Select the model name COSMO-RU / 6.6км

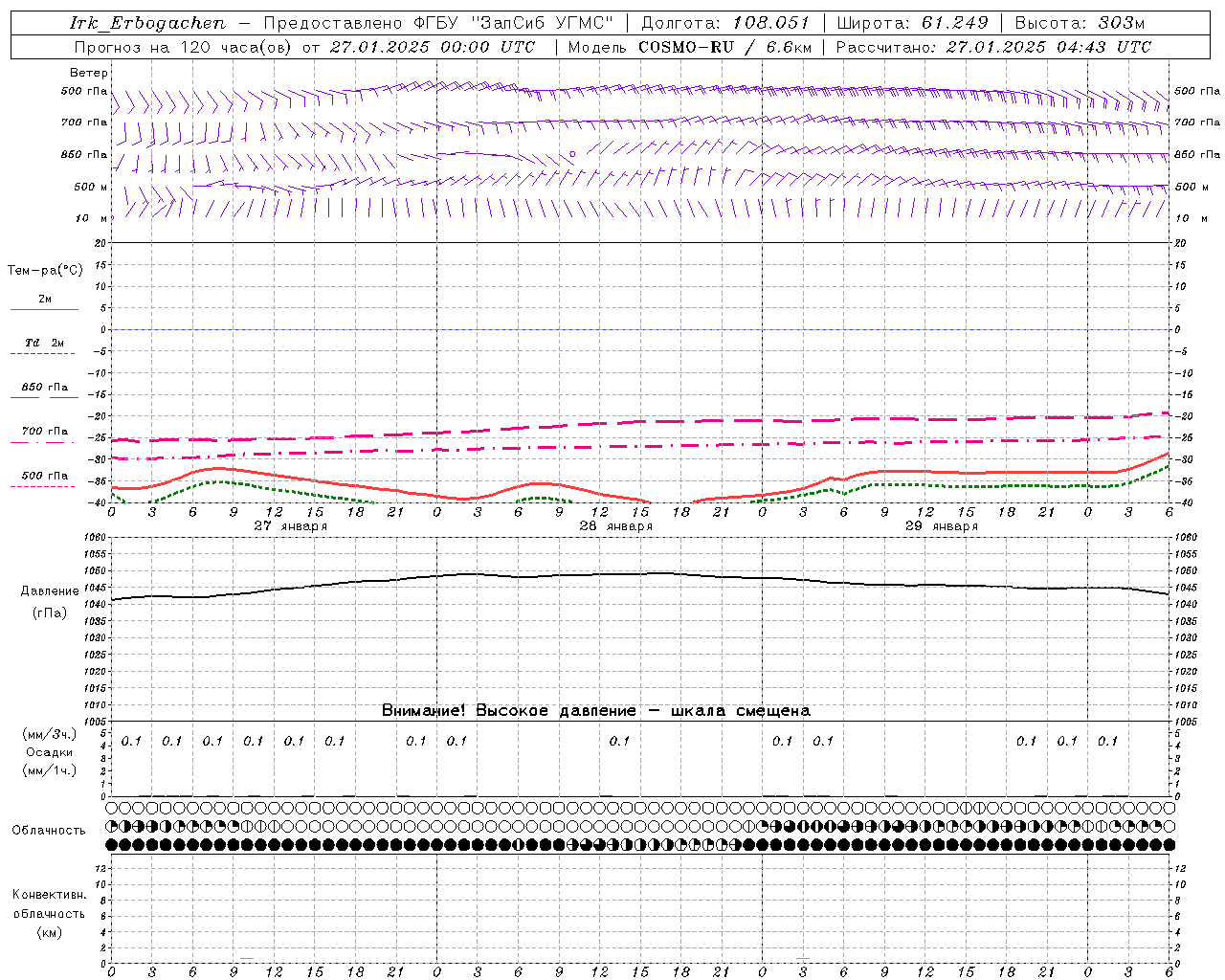[x=724, y=47]
